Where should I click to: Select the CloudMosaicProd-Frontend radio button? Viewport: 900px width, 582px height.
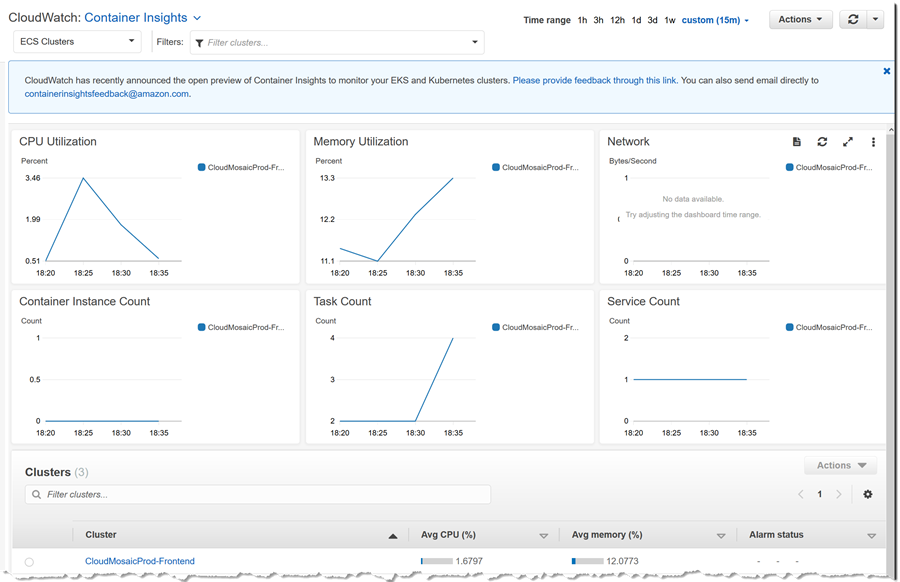click(29, 562)
